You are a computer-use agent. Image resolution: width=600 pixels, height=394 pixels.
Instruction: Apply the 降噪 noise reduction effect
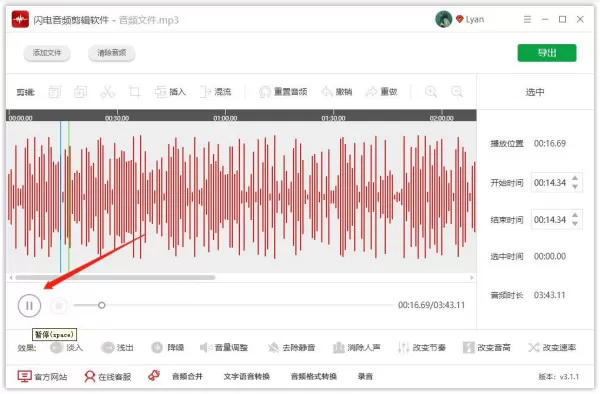point(168,347)
